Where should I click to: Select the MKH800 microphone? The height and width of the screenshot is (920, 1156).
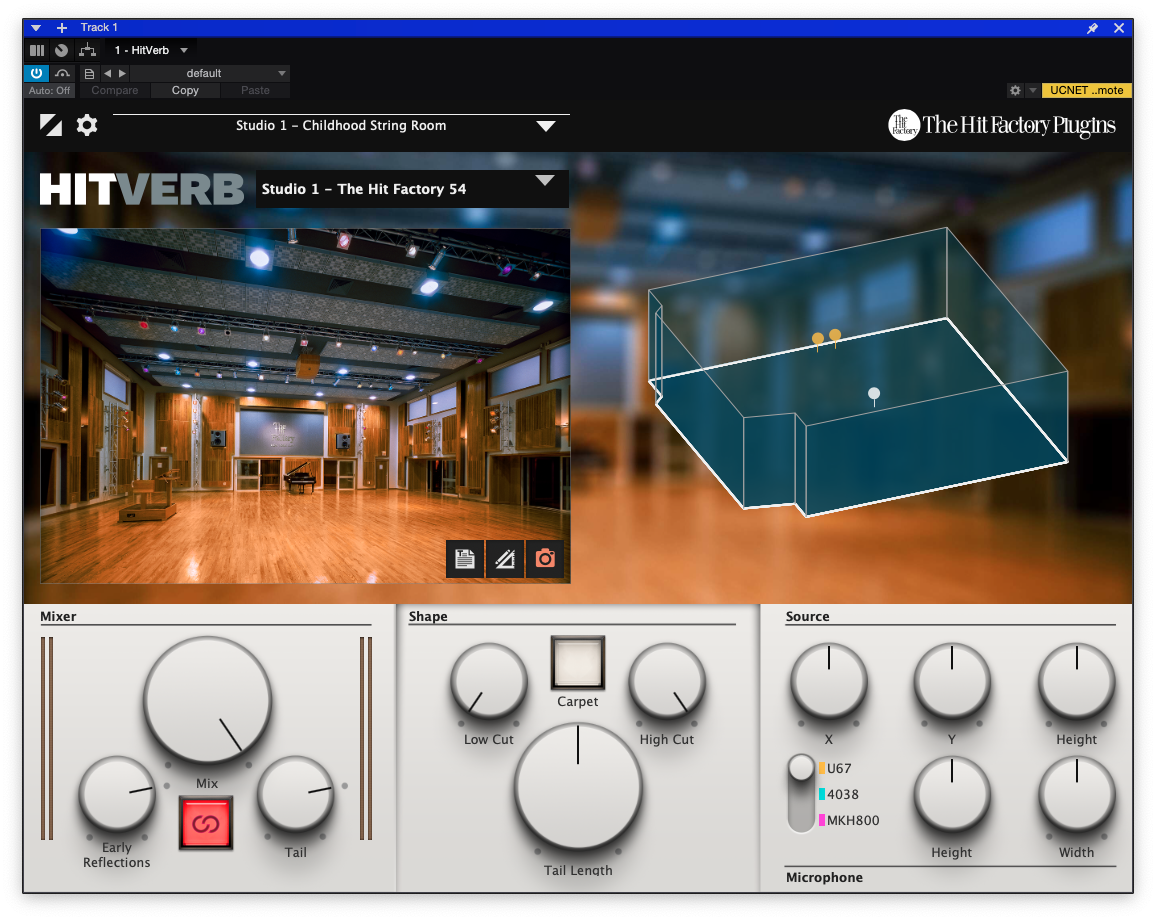point(849,820)
